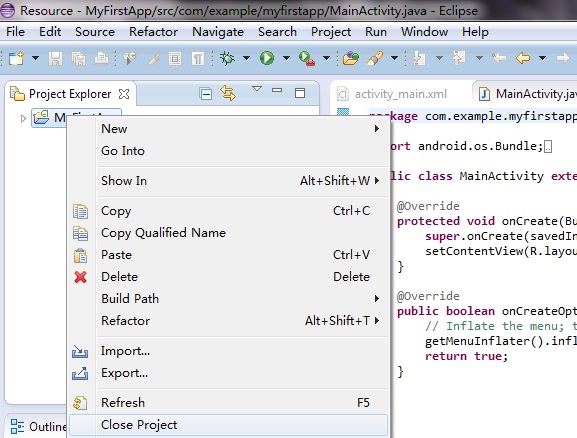
Task: Click the Print toolbar icon
Action: [x=101, y=58]
